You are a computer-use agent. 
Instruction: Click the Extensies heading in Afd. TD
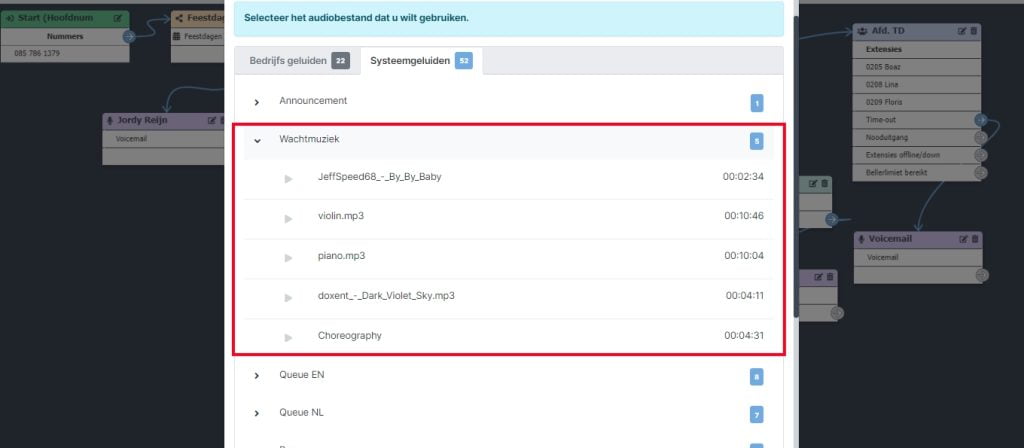(884, 49)
